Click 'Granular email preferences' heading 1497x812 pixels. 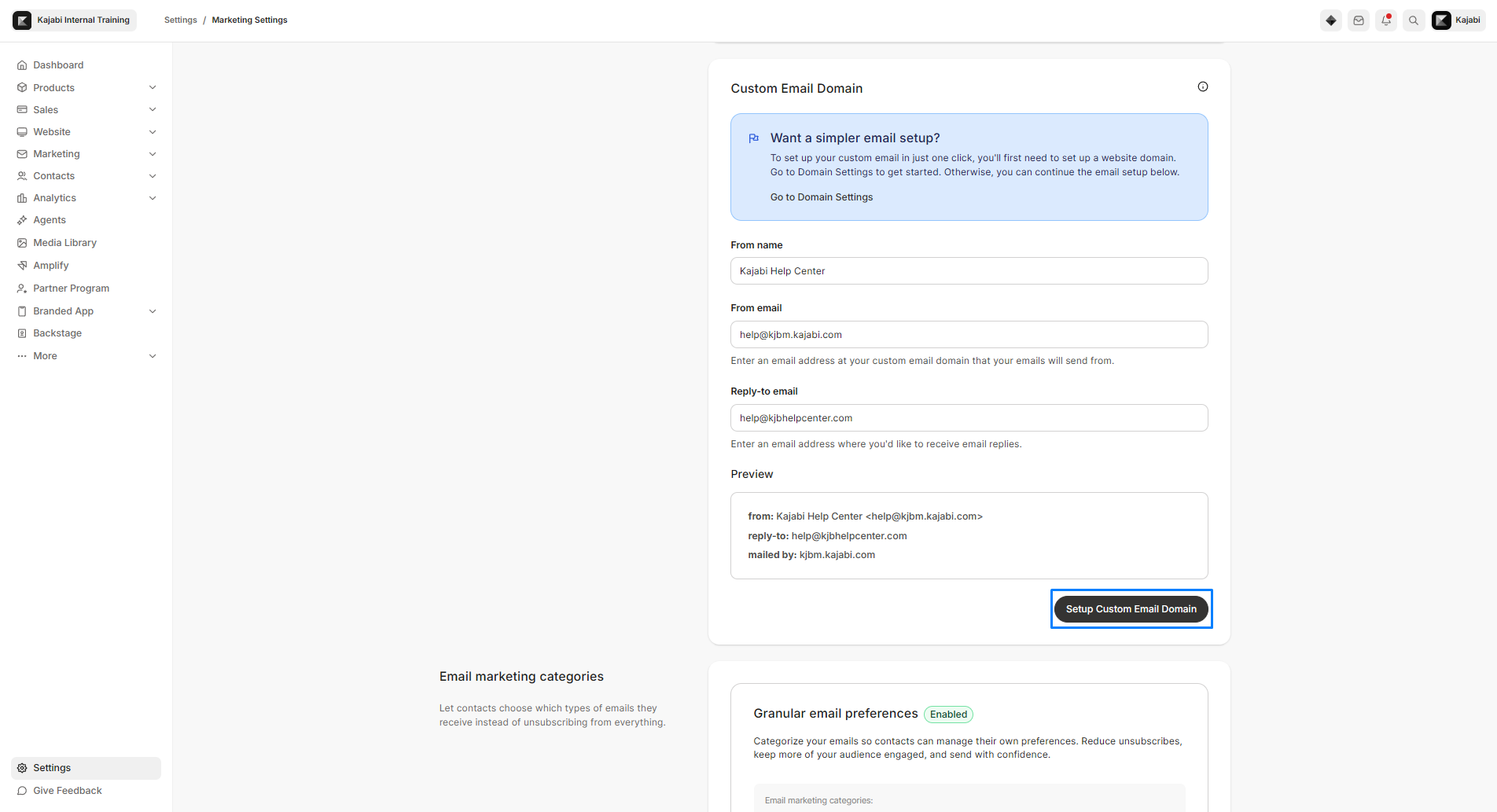click(835, 714)
